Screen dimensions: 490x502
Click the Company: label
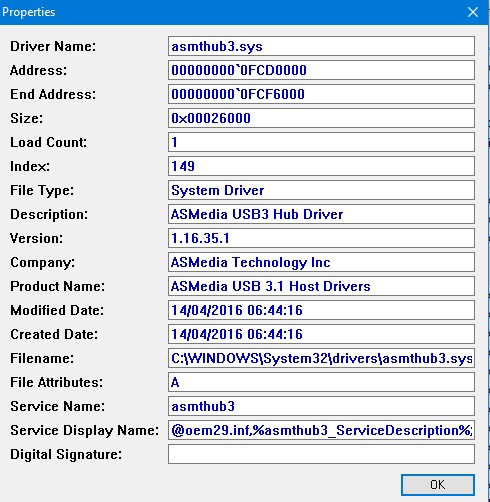tap(43, 263)
